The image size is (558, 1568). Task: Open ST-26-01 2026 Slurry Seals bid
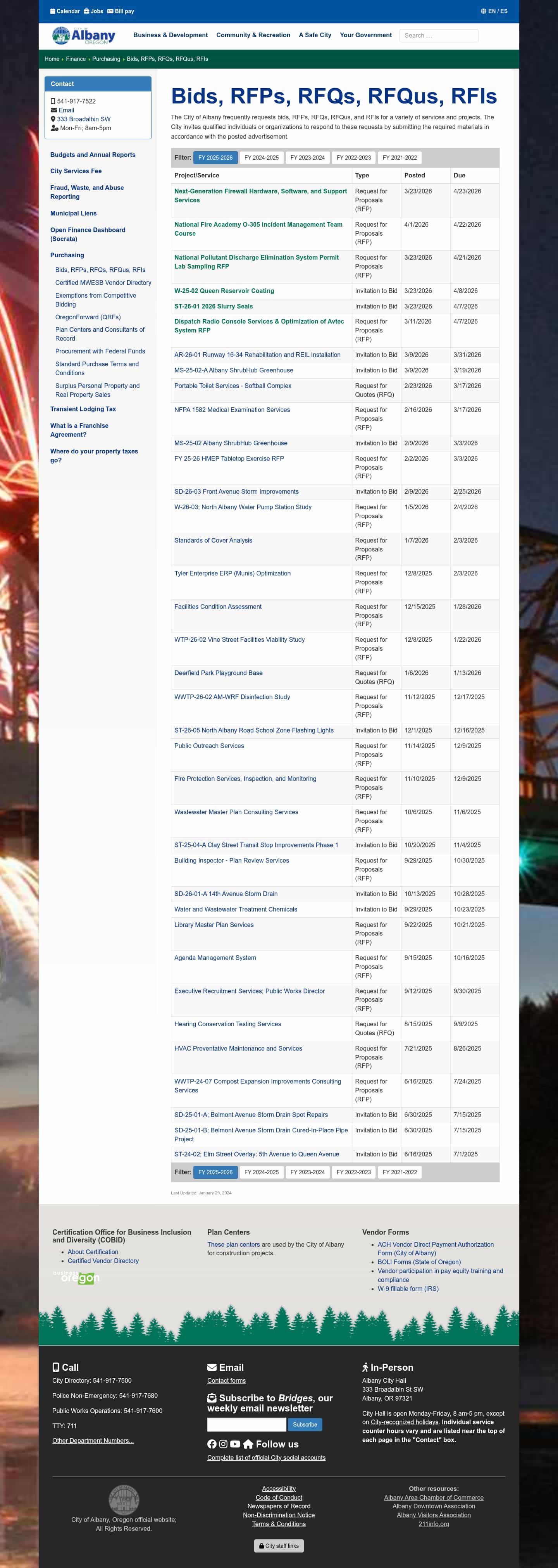pyautogui.click(x=214, y=306)
